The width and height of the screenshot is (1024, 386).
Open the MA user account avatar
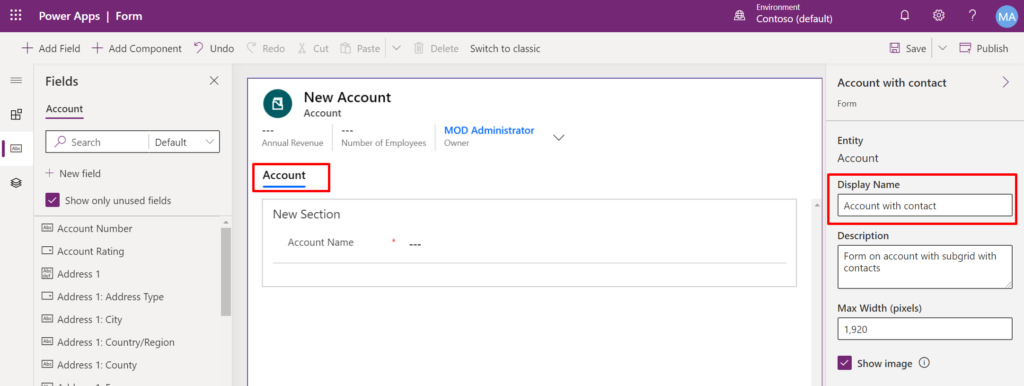pyautogui.click(x=1006, y=16)
